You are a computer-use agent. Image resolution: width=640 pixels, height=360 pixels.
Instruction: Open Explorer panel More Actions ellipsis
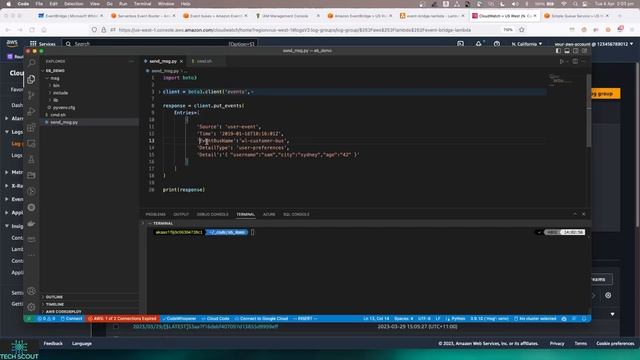tap(131, 61)
